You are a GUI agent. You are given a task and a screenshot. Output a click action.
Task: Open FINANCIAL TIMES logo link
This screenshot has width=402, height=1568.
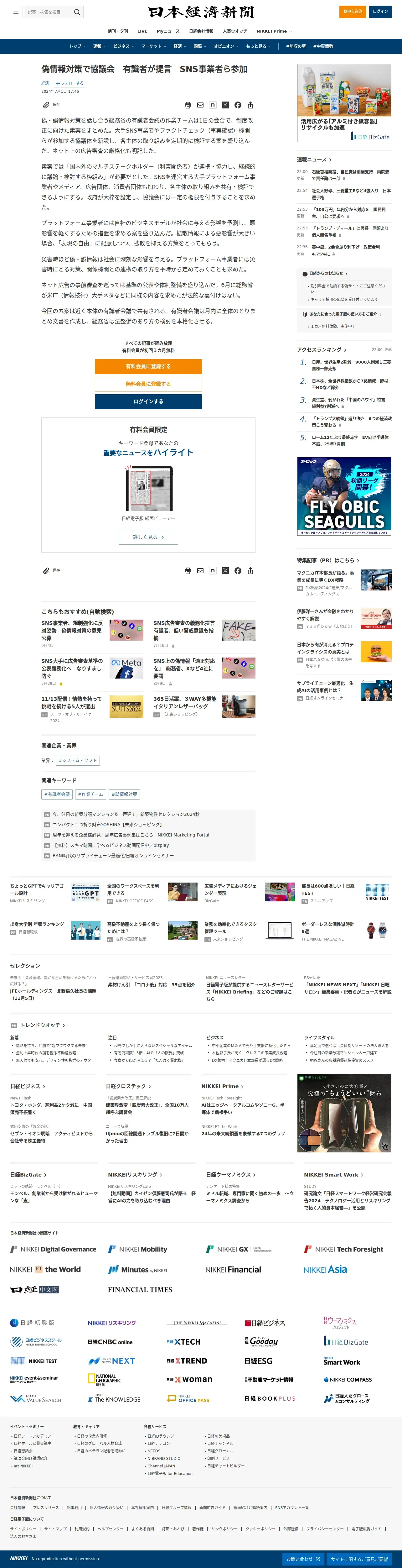[140, 1289]
